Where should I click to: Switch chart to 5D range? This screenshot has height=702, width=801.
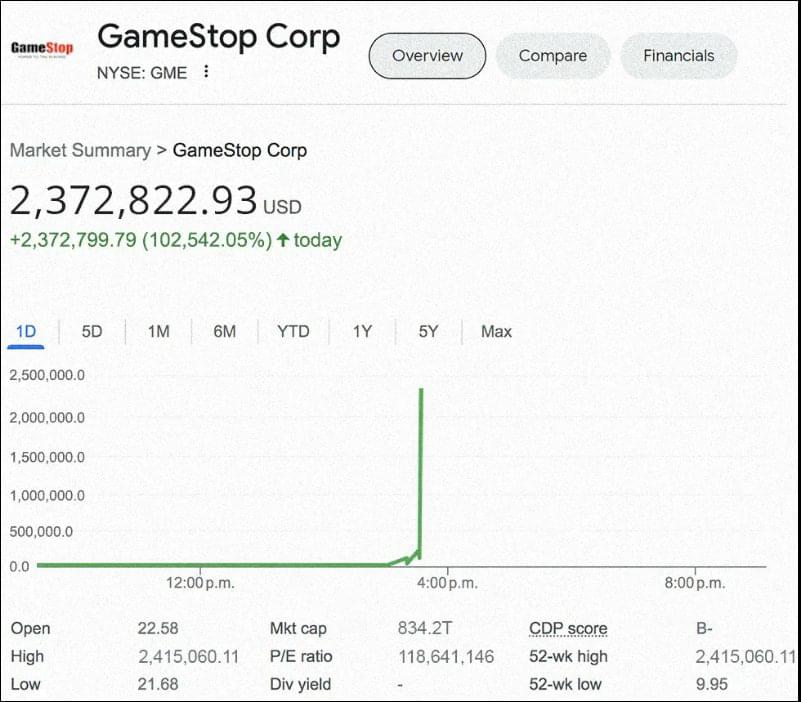click(x=92, y=332)
